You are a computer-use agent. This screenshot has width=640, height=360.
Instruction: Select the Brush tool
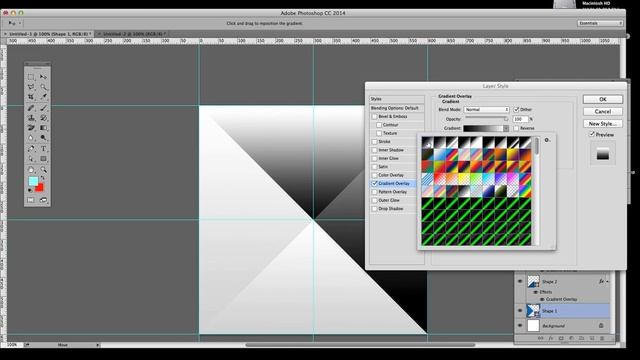(x=43, y=108)
